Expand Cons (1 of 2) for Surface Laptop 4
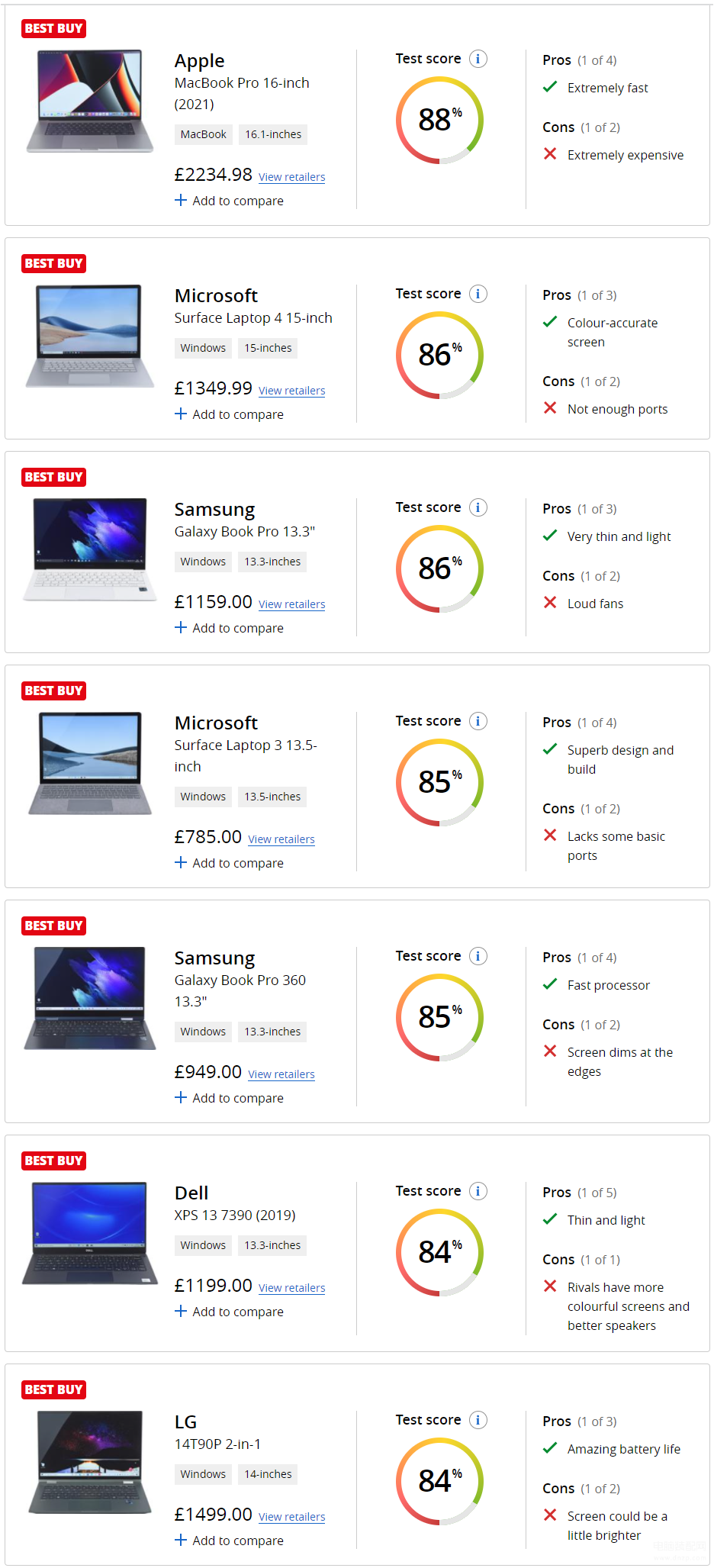Screen dimensions: 714x1568 click(581, 382)
